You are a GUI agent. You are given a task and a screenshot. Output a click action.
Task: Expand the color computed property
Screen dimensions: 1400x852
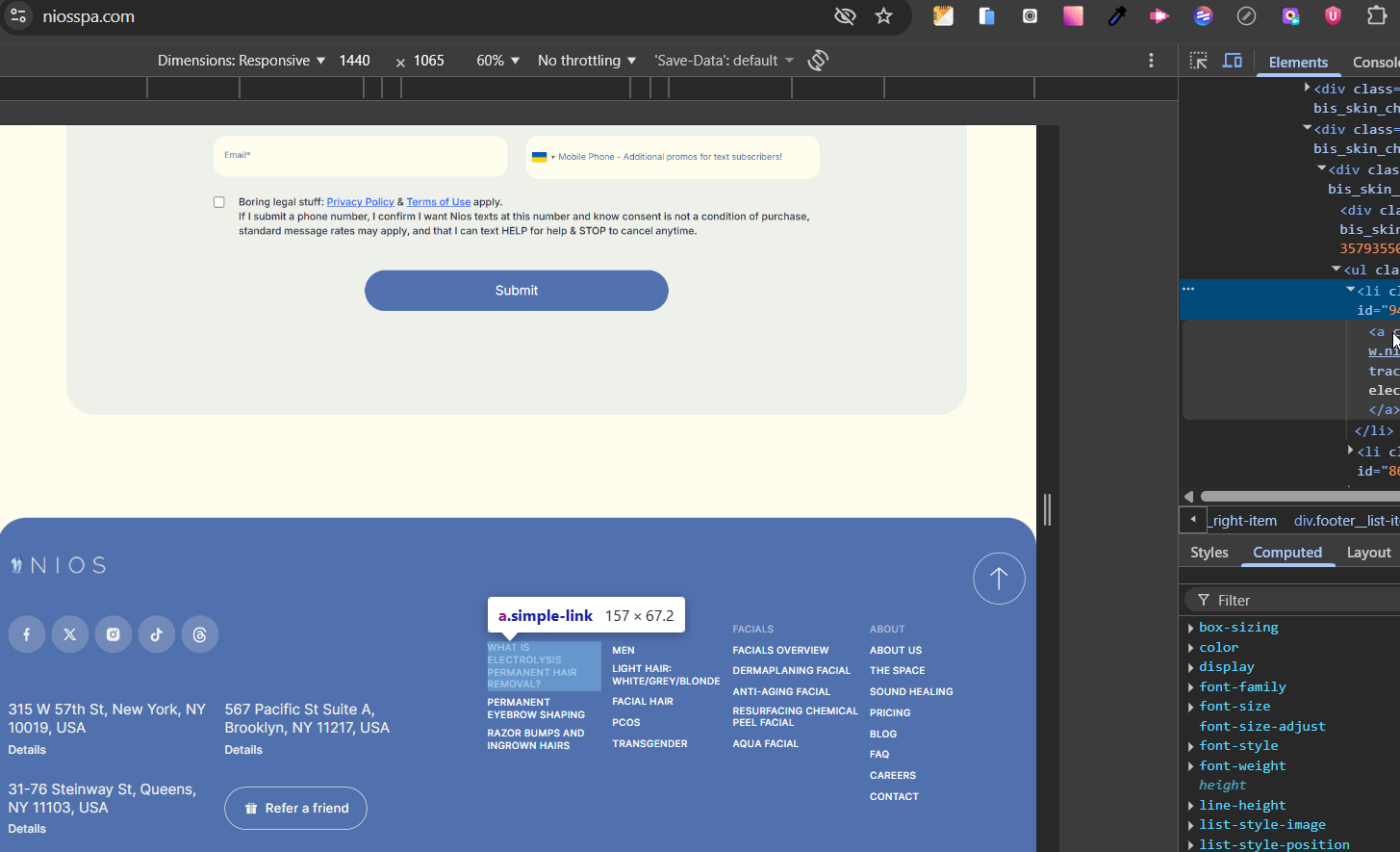pos(1191,648)
